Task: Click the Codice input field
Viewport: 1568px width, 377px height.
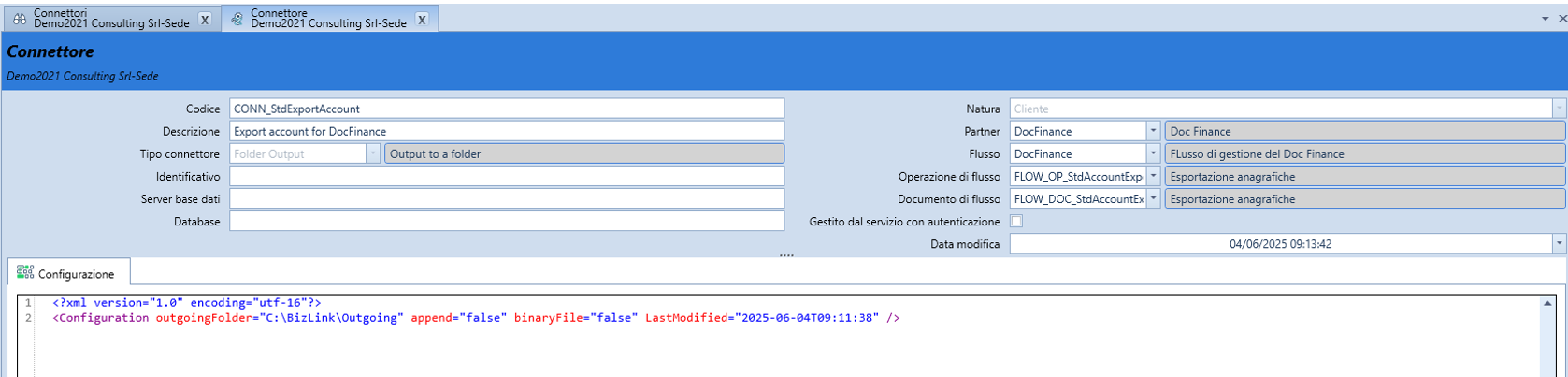Action: (x=506, y=109)
